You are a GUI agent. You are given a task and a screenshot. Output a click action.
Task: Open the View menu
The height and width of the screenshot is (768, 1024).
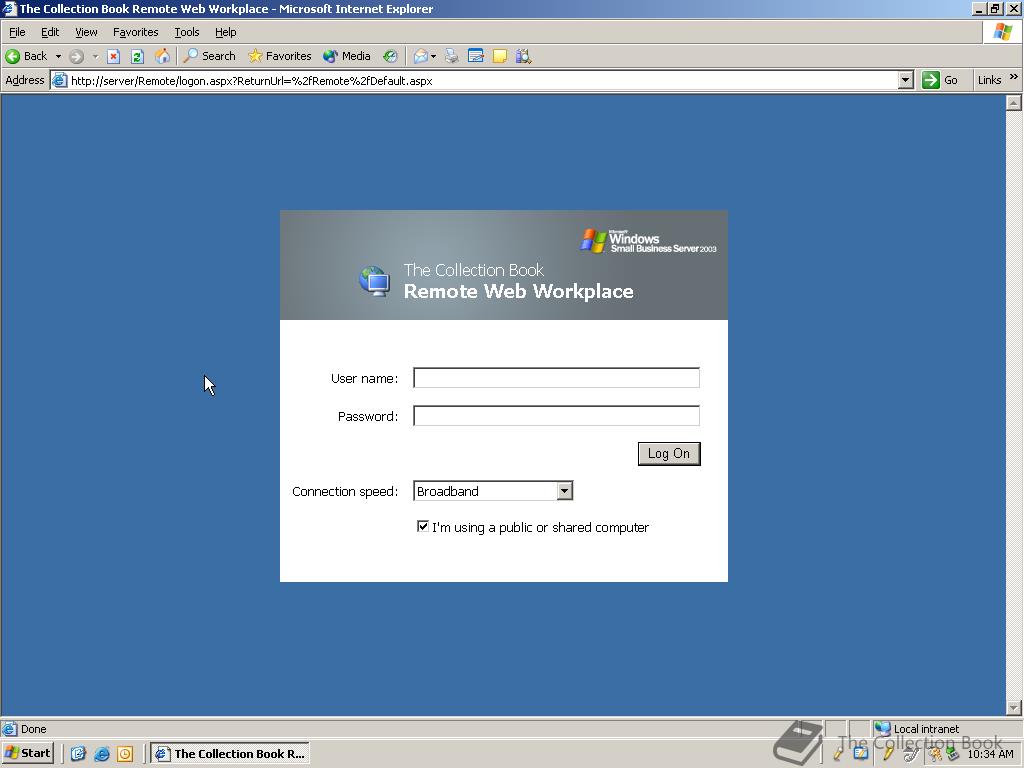(x=86, y=32)
